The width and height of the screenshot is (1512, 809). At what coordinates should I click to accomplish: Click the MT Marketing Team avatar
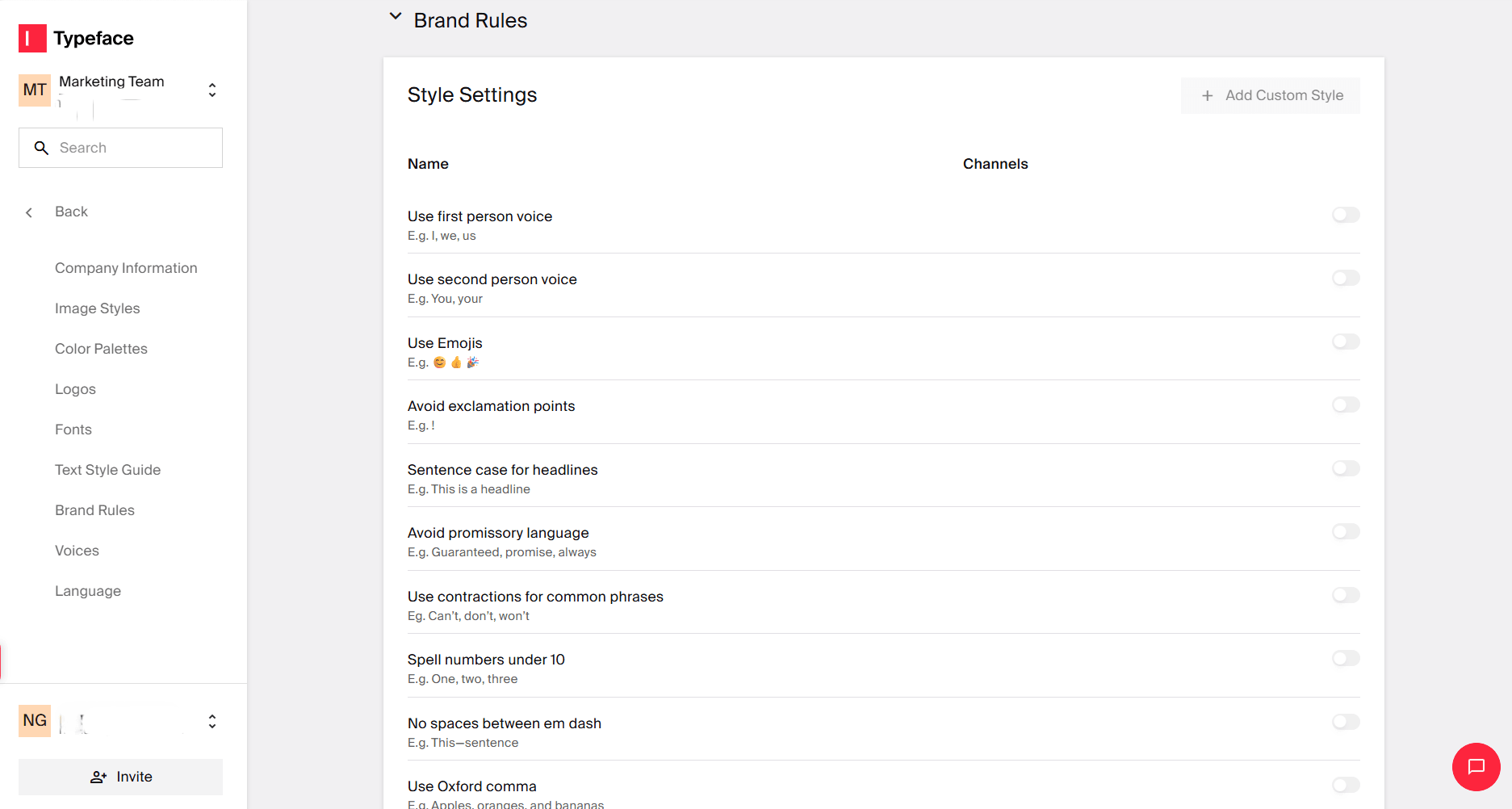(x=34, y=90)
